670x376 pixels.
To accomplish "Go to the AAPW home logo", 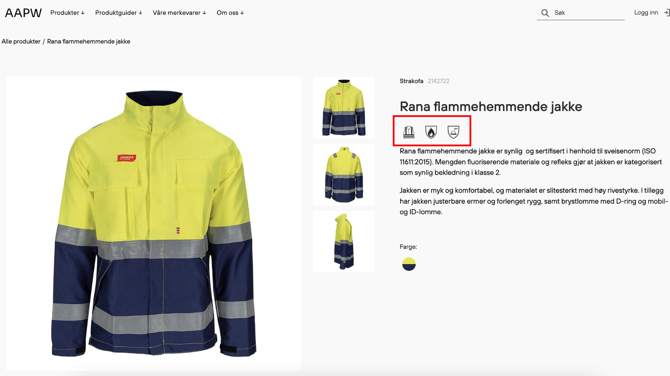I will point(24,13).
